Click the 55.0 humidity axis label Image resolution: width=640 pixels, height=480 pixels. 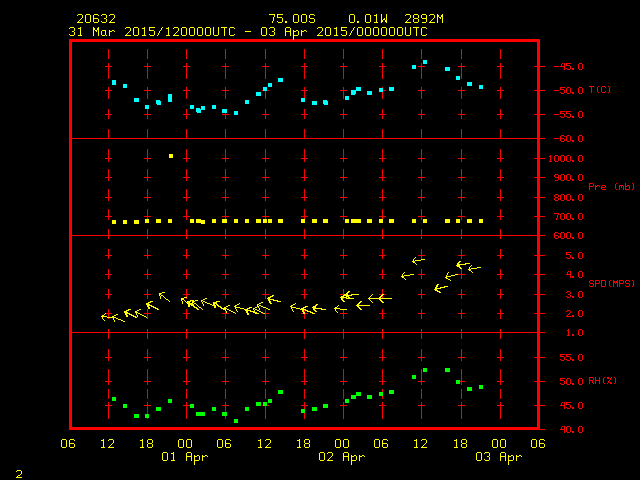(571, 358)
